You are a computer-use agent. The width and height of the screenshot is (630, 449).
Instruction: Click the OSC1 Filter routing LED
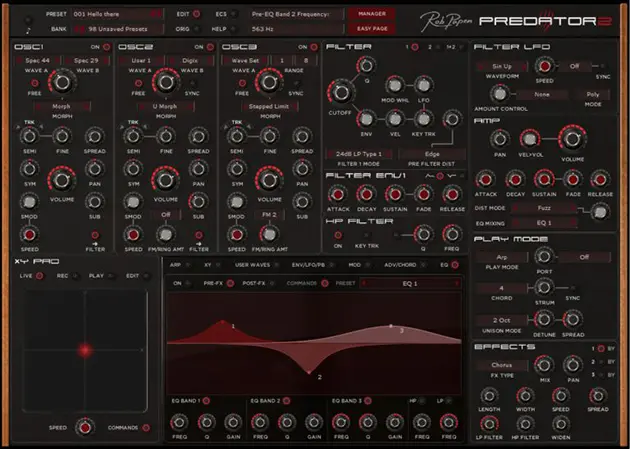[x=97, y=233]
